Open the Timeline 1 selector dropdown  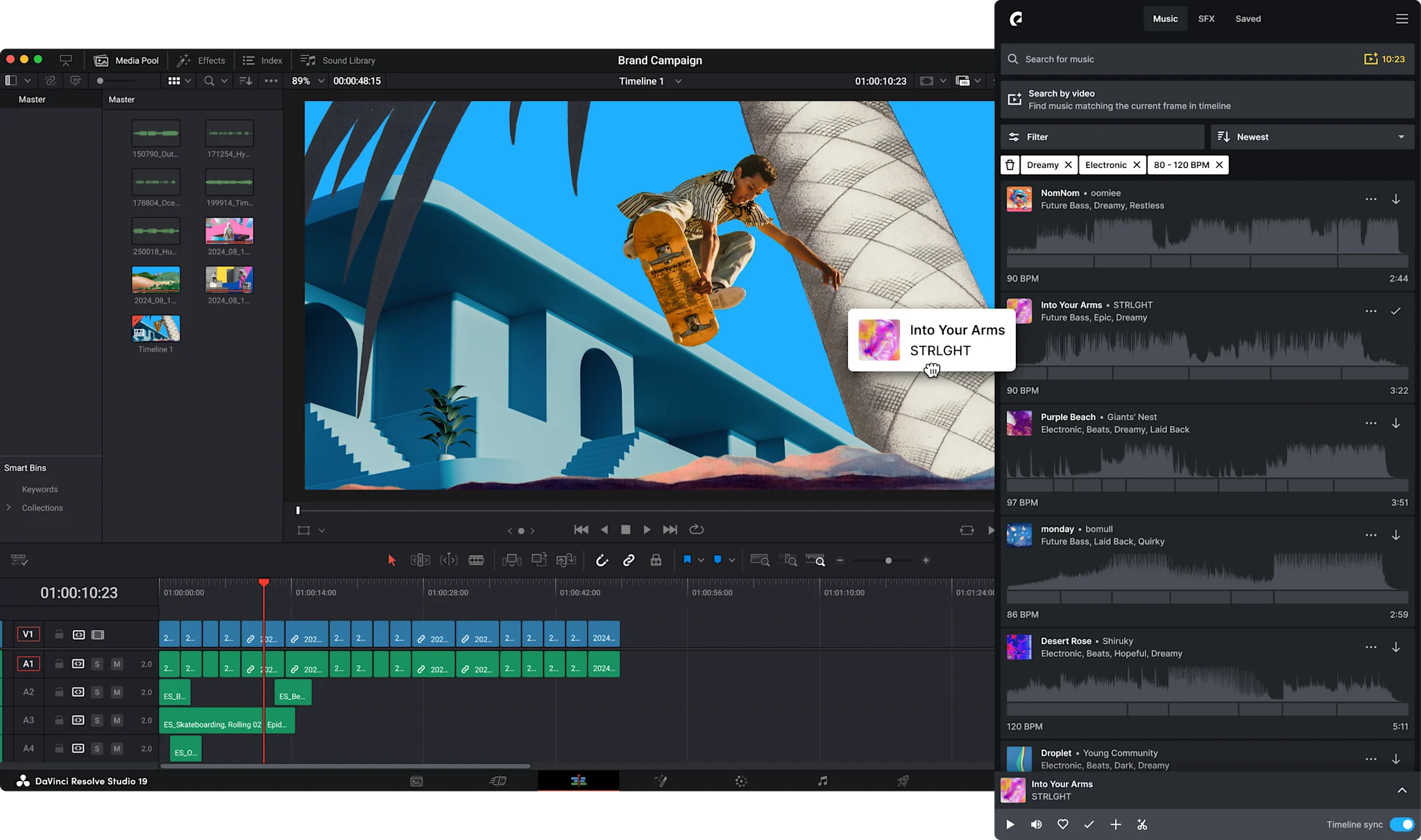(678, 81)
